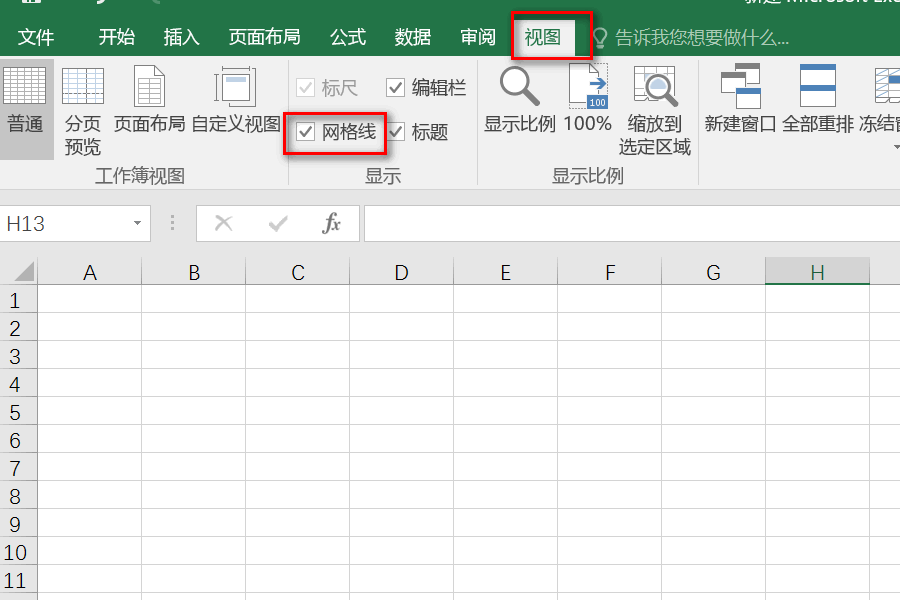Select column D header
The height and width of the screenshot is (600, 900).
point(402,272)
